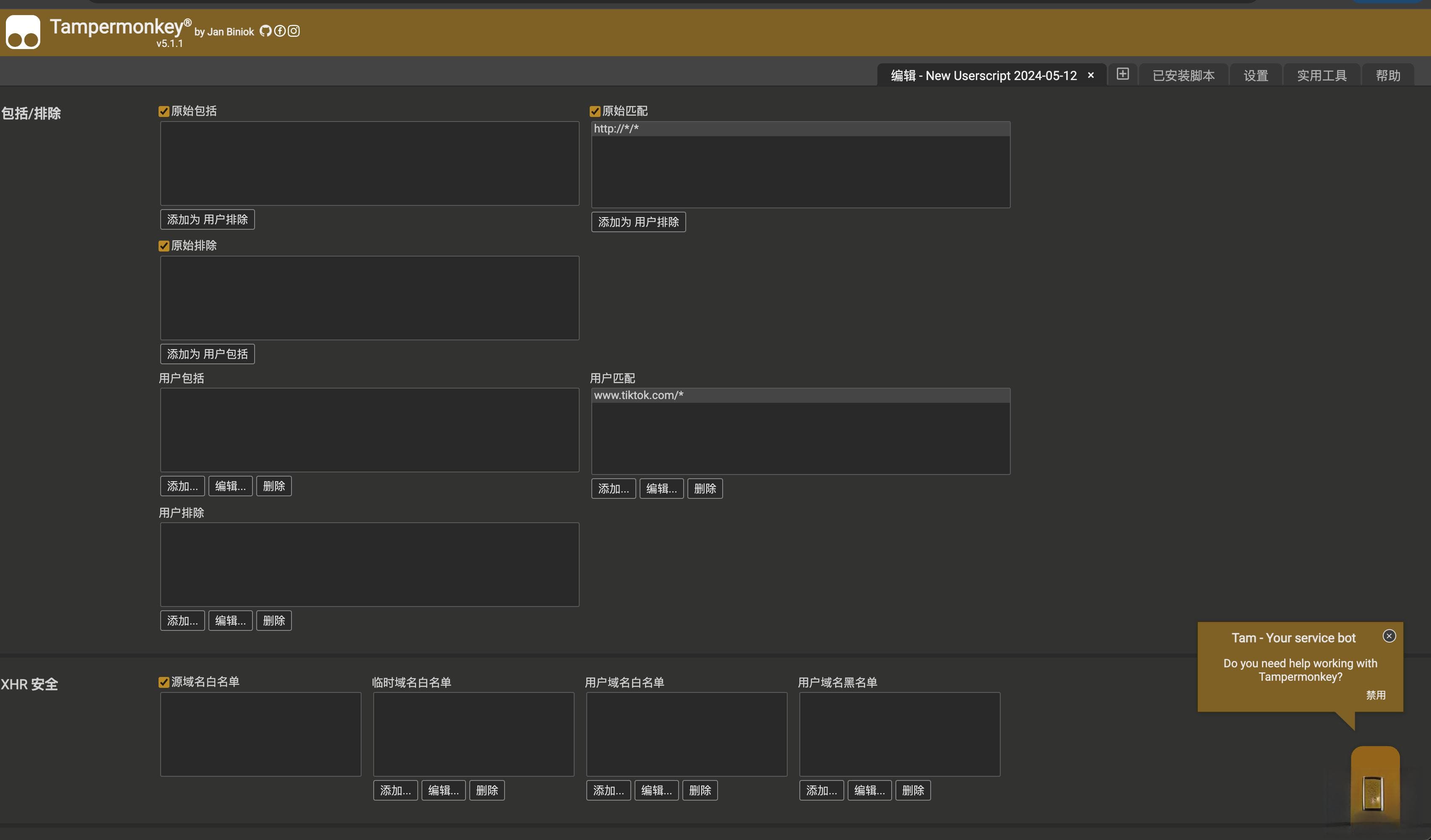Image resolution: width=1431 pixels, height=840 pixels.
Task: Click inside the 原始包括 list box
Action: [369, 163]
